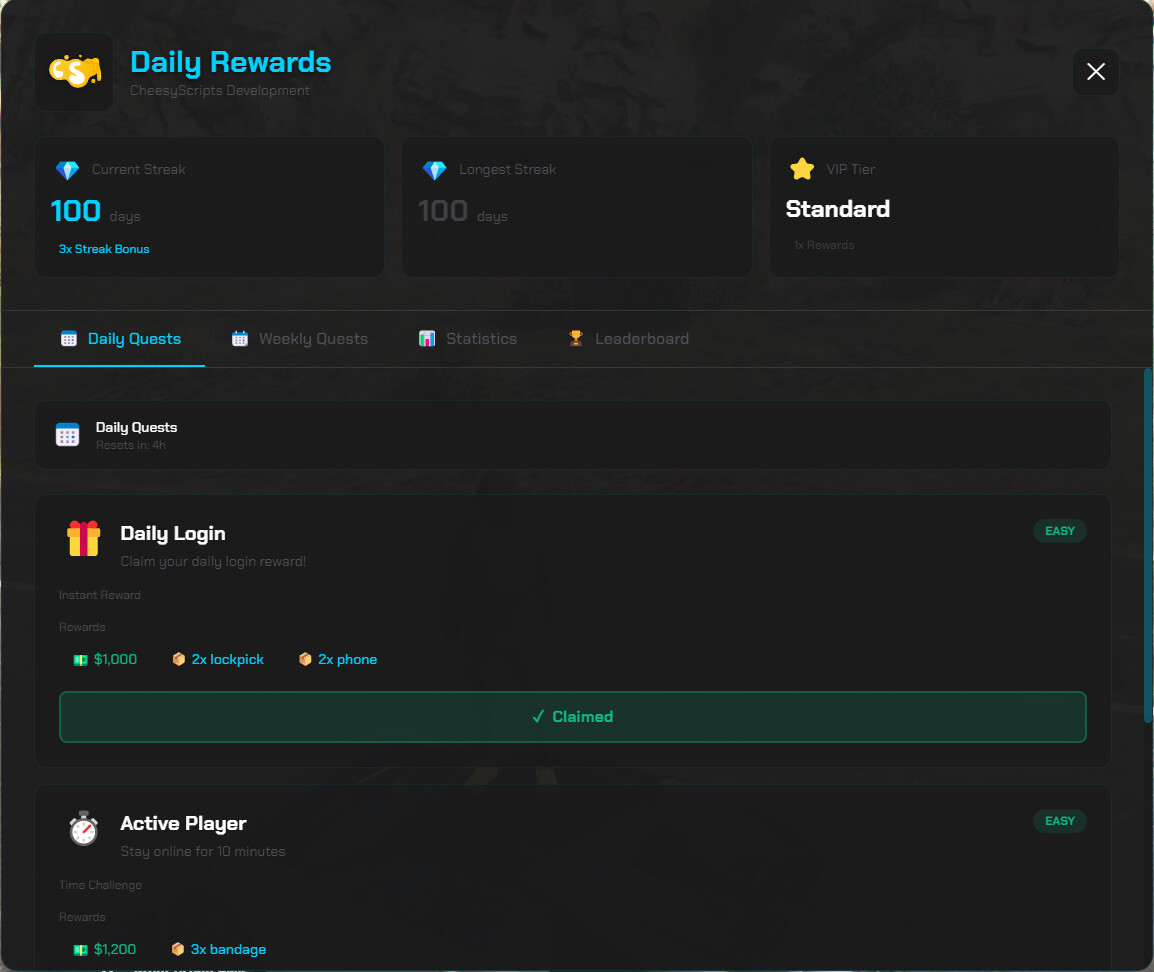Image resolution: width=1154 pixels, height=972 pixels.
Task: Click the 'Resets in: 4h' text
Action: pyautogui.click(x=130, y=445)
